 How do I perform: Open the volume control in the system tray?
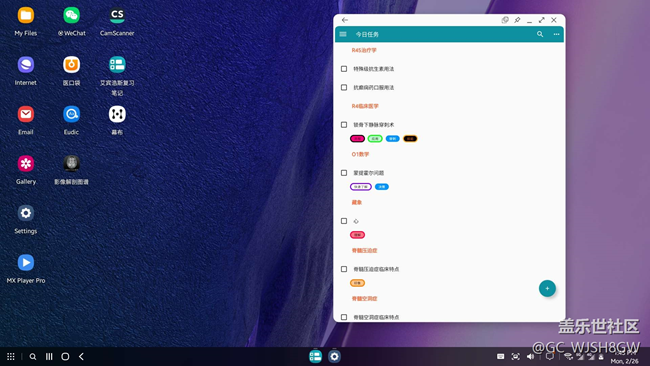tap(530, 356)
